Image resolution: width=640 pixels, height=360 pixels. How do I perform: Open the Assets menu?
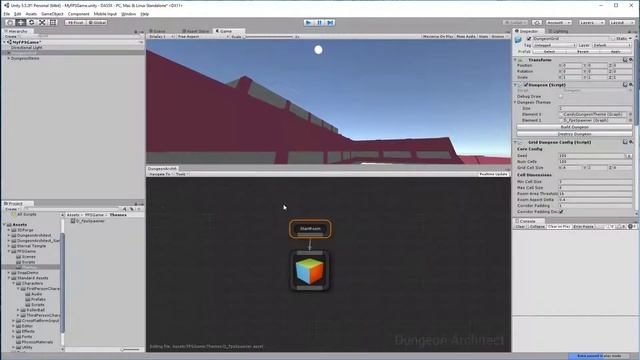31,14
